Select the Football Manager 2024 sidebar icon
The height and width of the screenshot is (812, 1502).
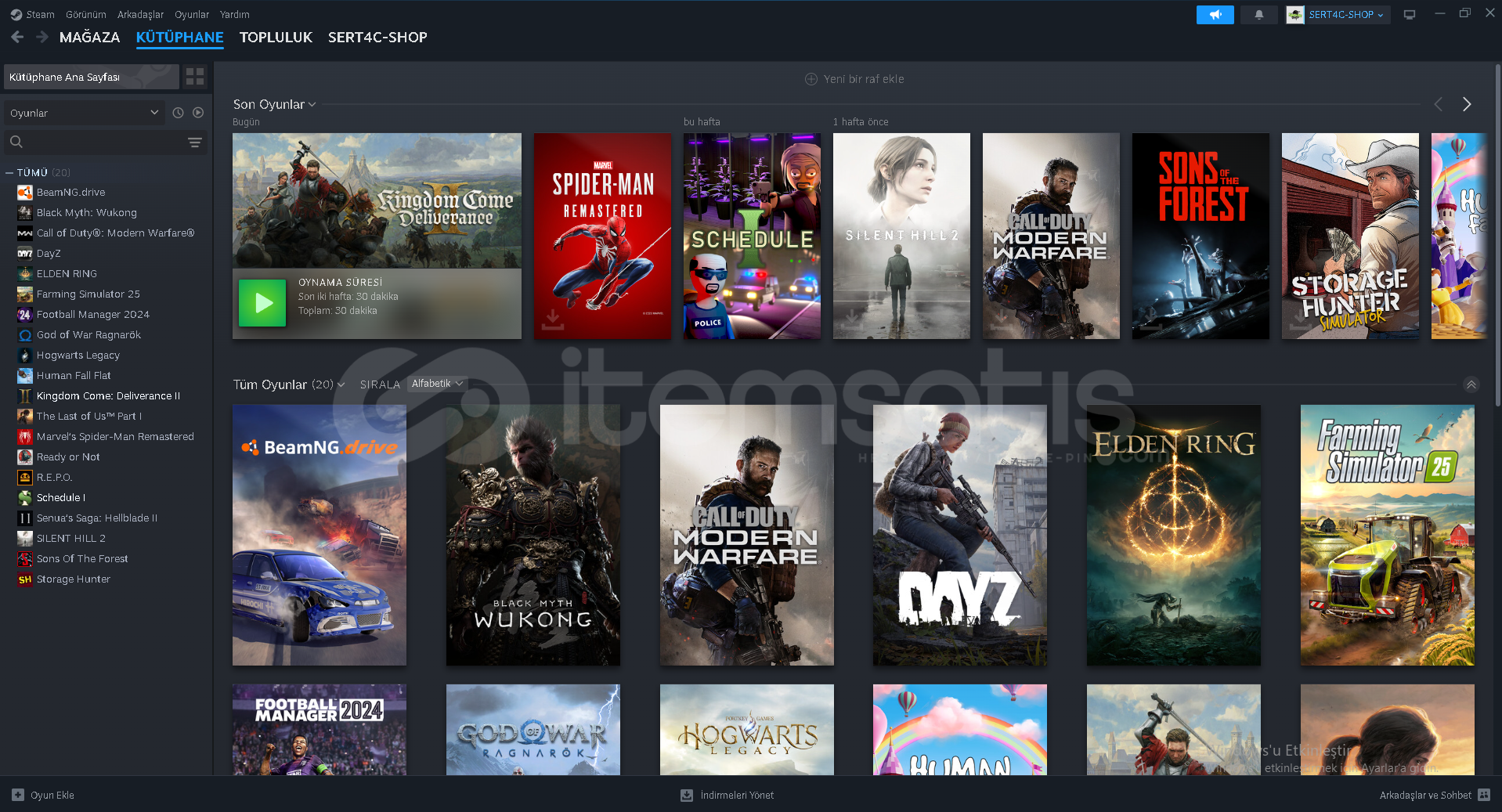click(x=25, y=314)
